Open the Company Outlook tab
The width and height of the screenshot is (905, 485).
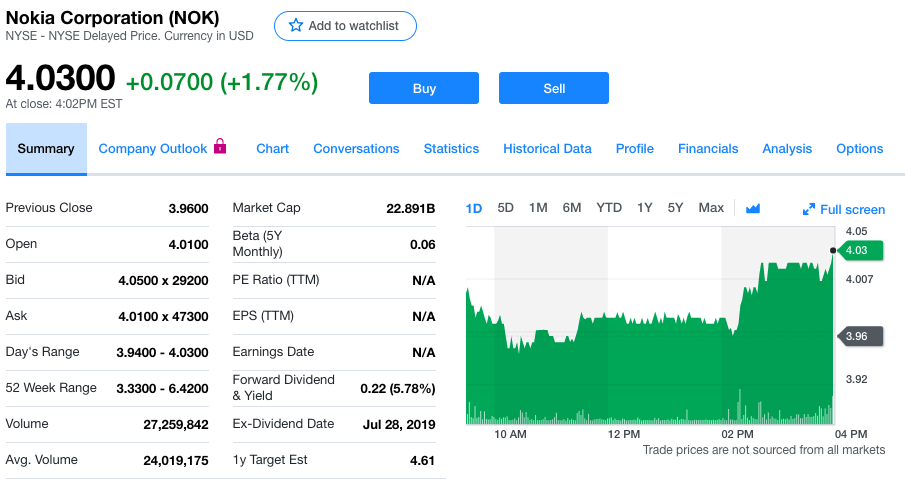(x=152, y=149)
